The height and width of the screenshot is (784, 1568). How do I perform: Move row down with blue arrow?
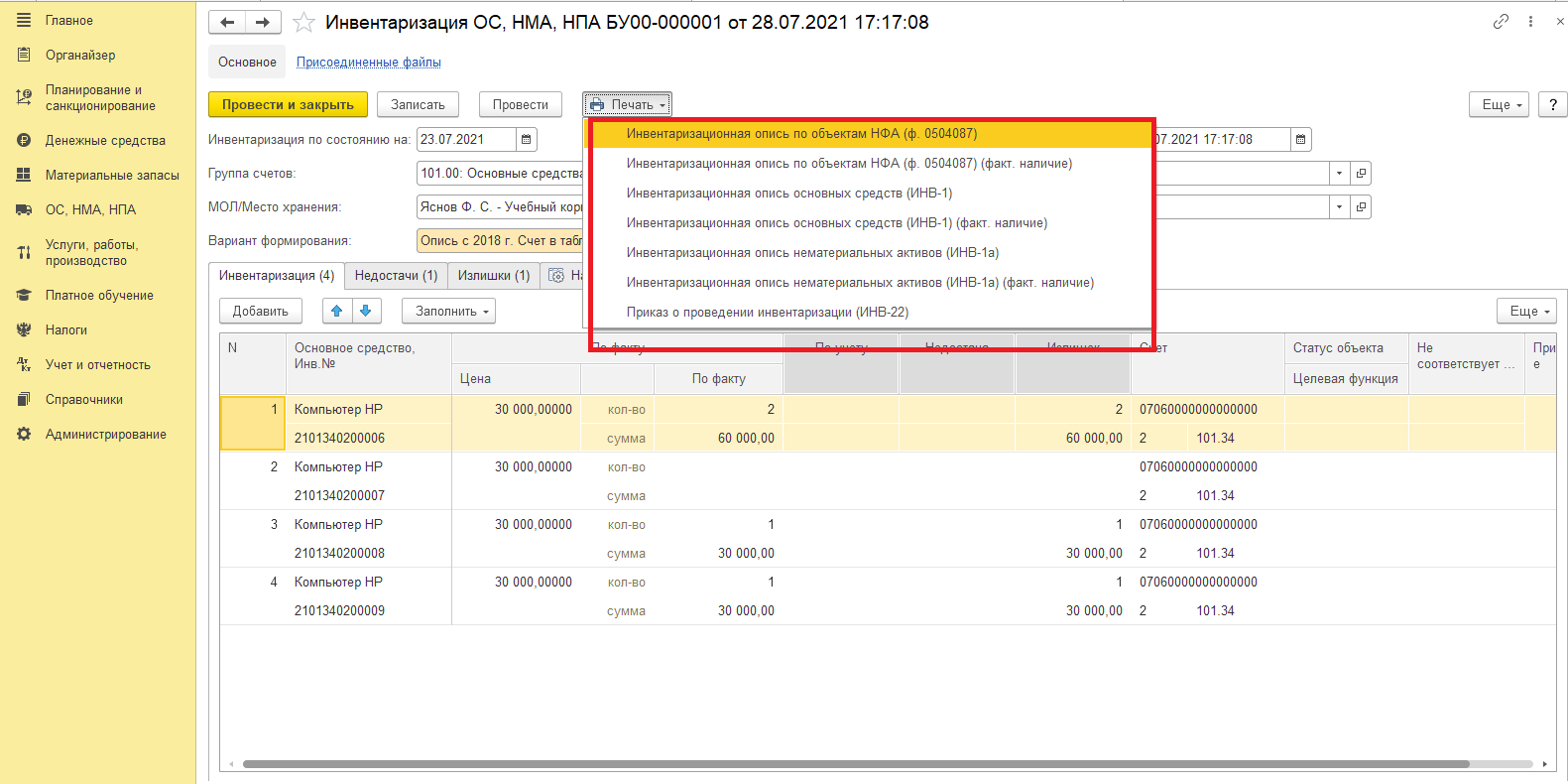366,311
